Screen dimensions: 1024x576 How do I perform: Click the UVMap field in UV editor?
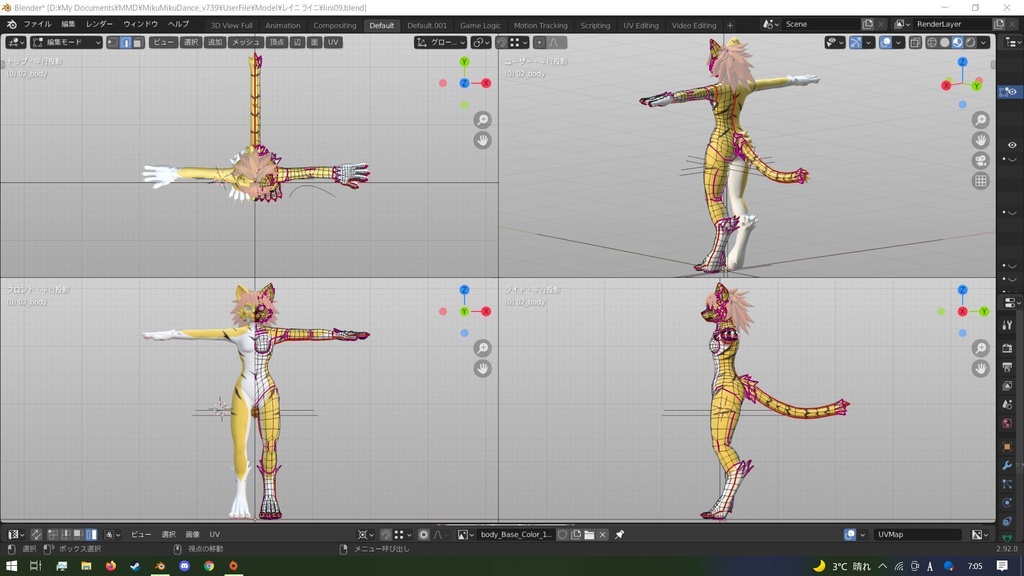[916, 534]
